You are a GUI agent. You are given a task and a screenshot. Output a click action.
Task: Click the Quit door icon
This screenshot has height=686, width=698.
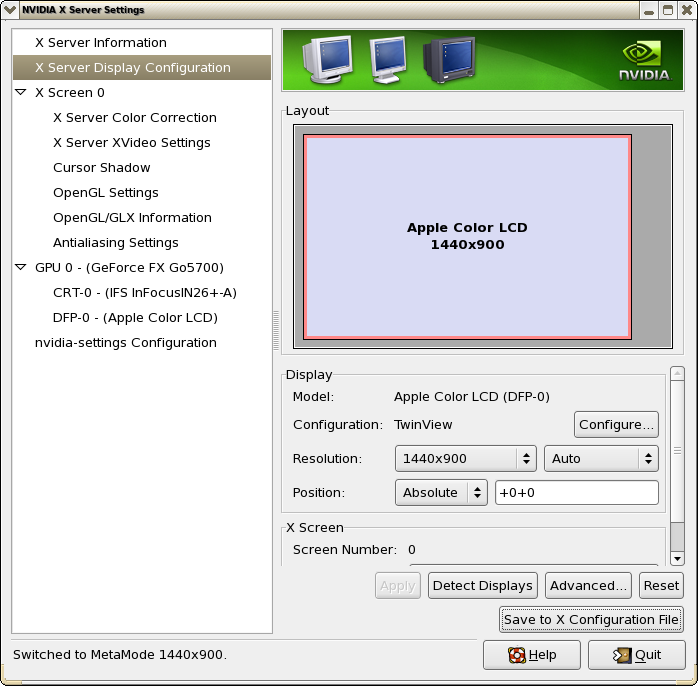pos(620,656)
